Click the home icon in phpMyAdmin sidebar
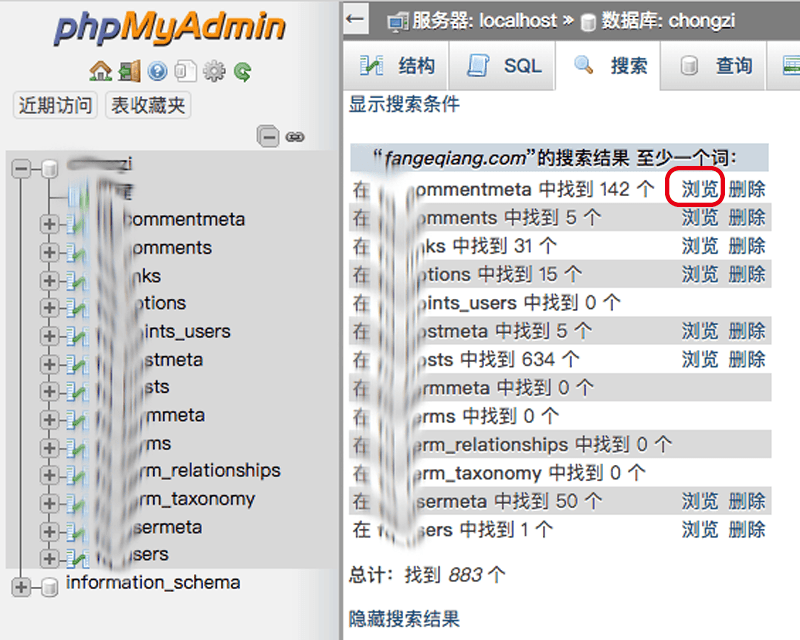Viewport: 800px width, 640px height. 101,71
